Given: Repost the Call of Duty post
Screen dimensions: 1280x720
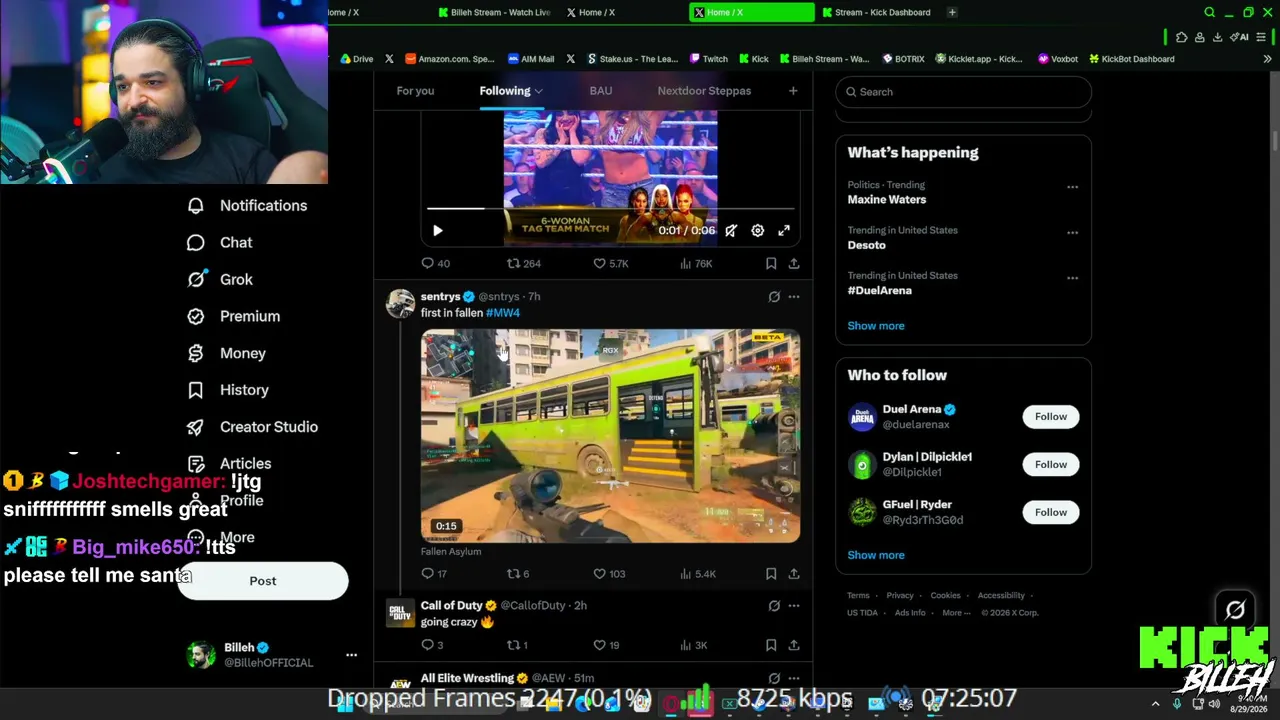Looking at the screenshot, I should pos(517,645).
